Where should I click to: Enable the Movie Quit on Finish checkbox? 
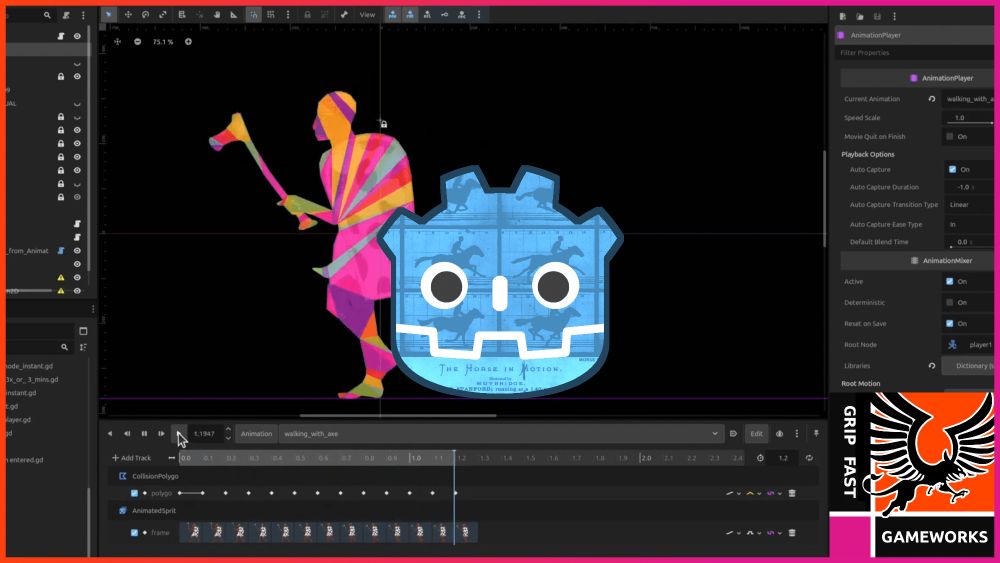(x=950, y=136)
